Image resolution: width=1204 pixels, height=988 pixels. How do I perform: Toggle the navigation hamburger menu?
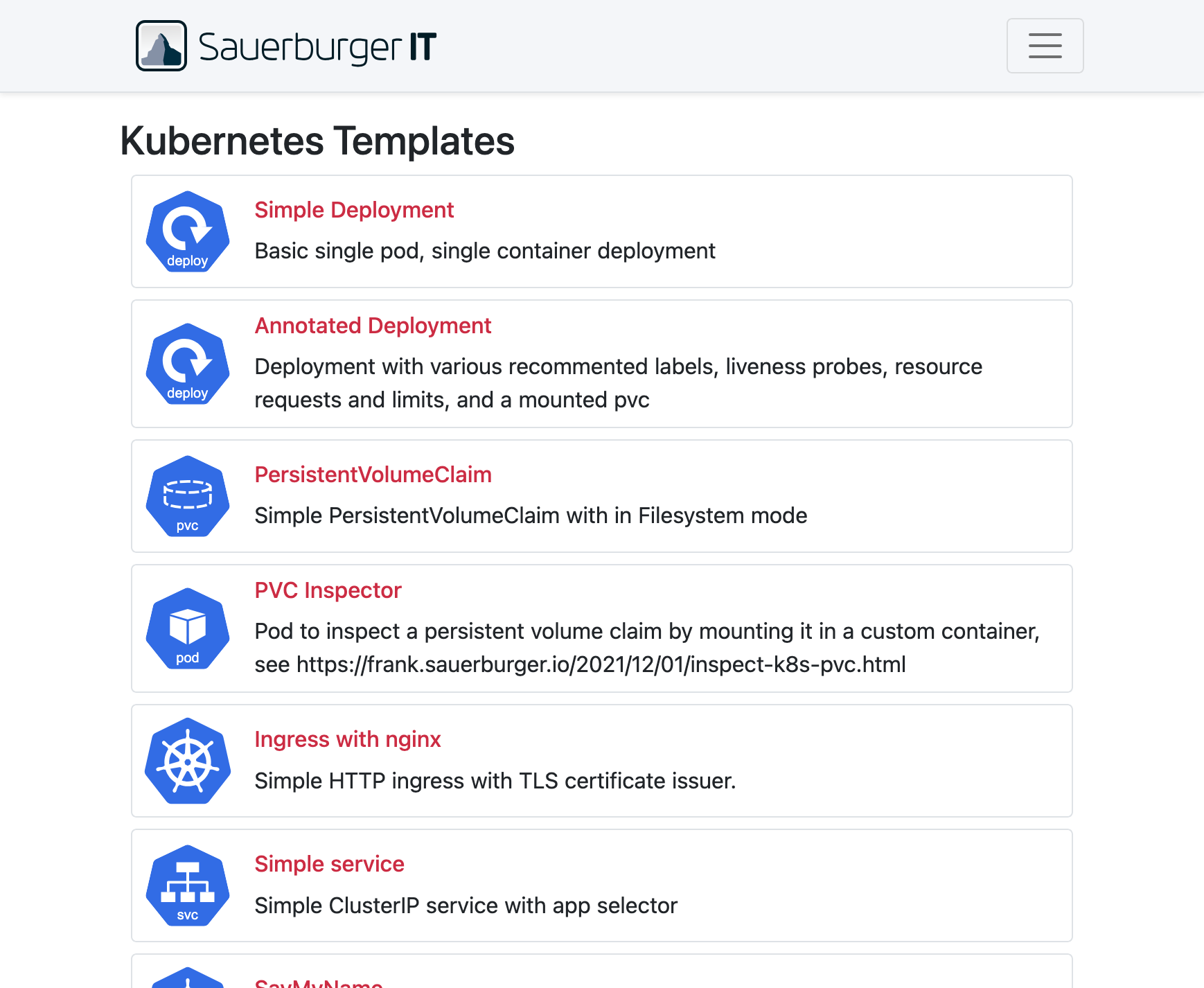(x=1045, y=46)
